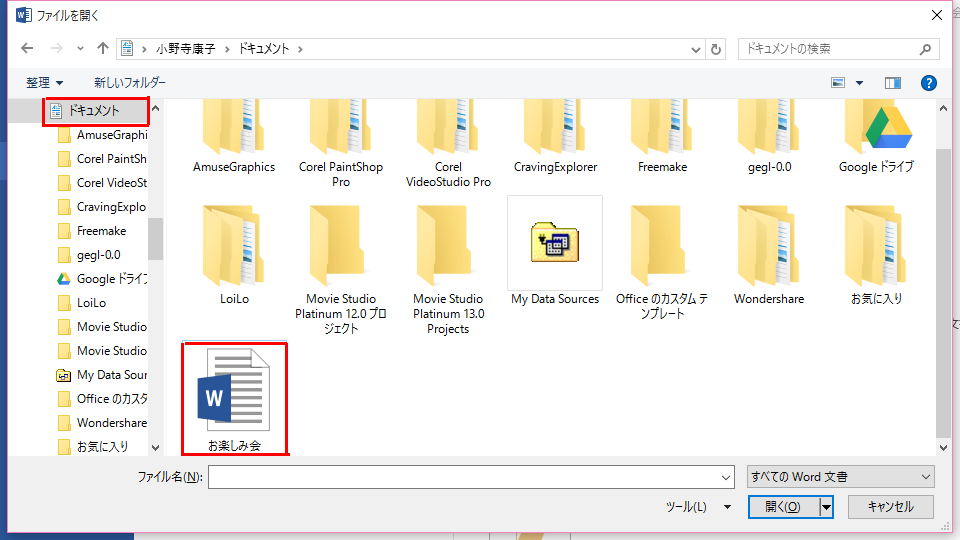Expand the address bar path history dropdown
Image resolution: width=960 pixels, height=540 pixels.
pos(695,49)
